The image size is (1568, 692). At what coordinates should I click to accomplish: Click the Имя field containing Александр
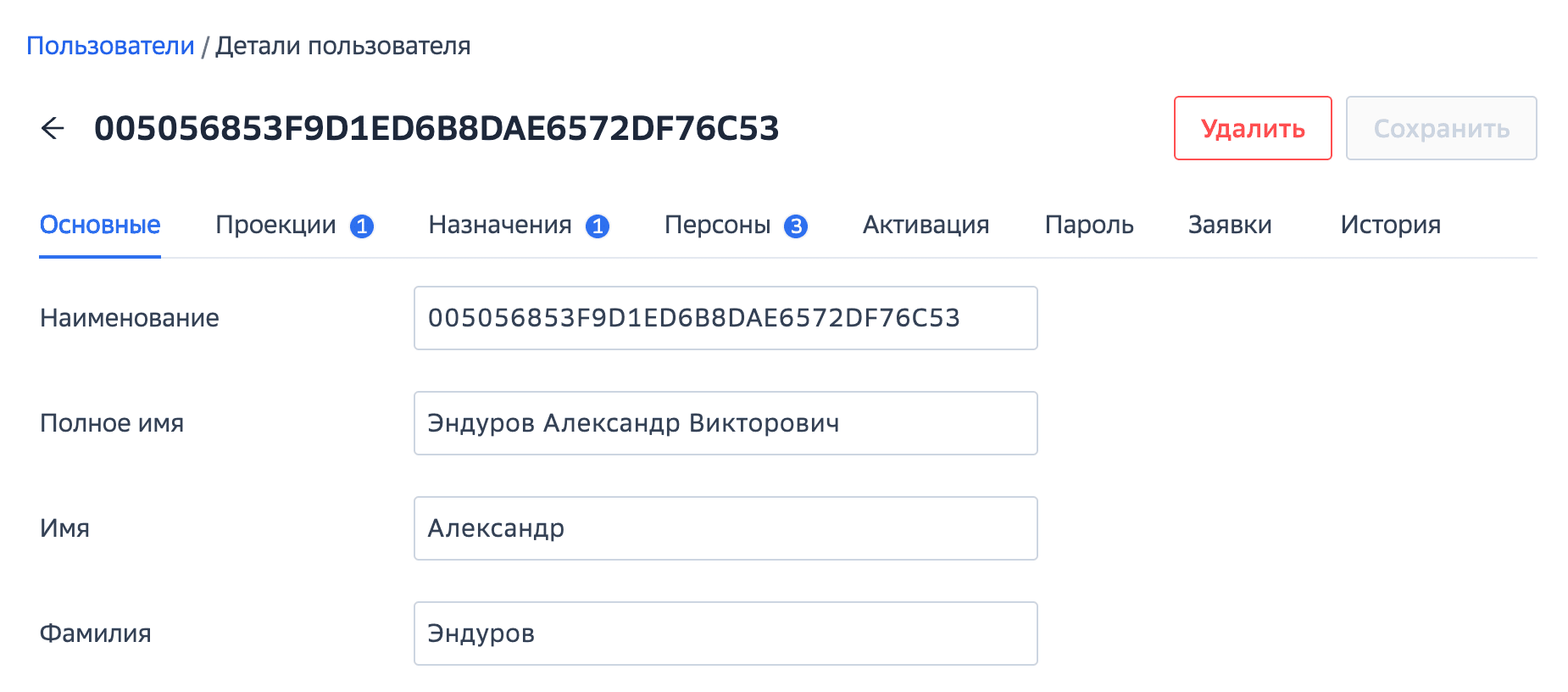726,528
